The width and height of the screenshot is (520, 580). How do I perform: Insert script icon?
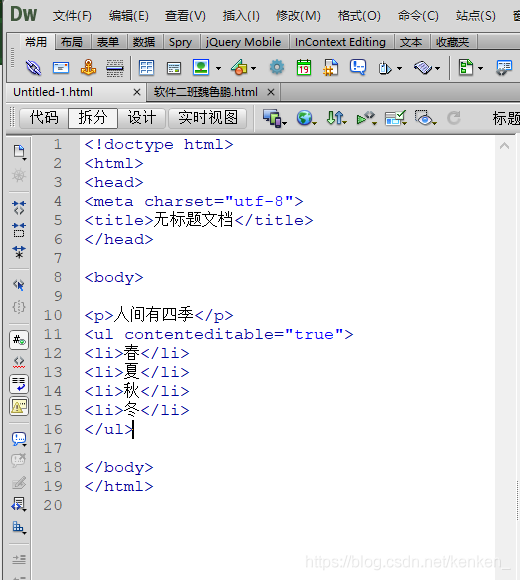pyautogui.click(x=423, y=68)
